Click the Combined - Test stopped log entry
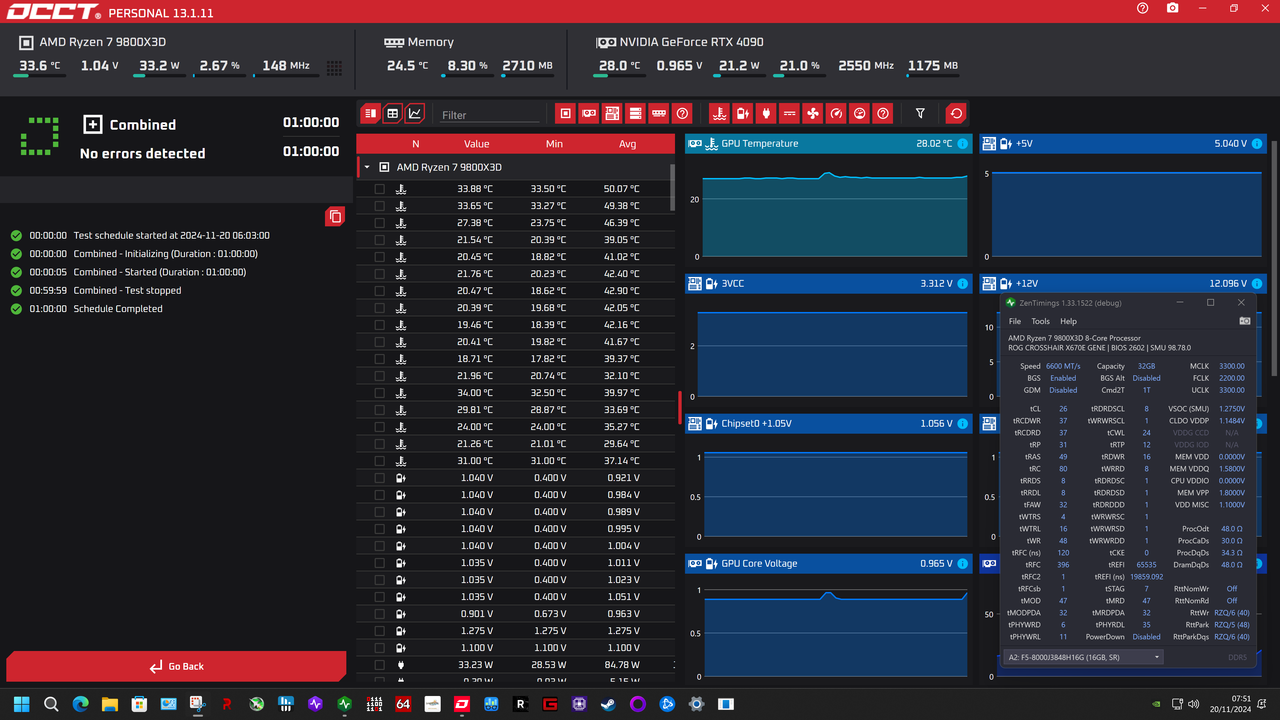The width and height of the screenshot is (1280, 720). [x=127, y=290]
